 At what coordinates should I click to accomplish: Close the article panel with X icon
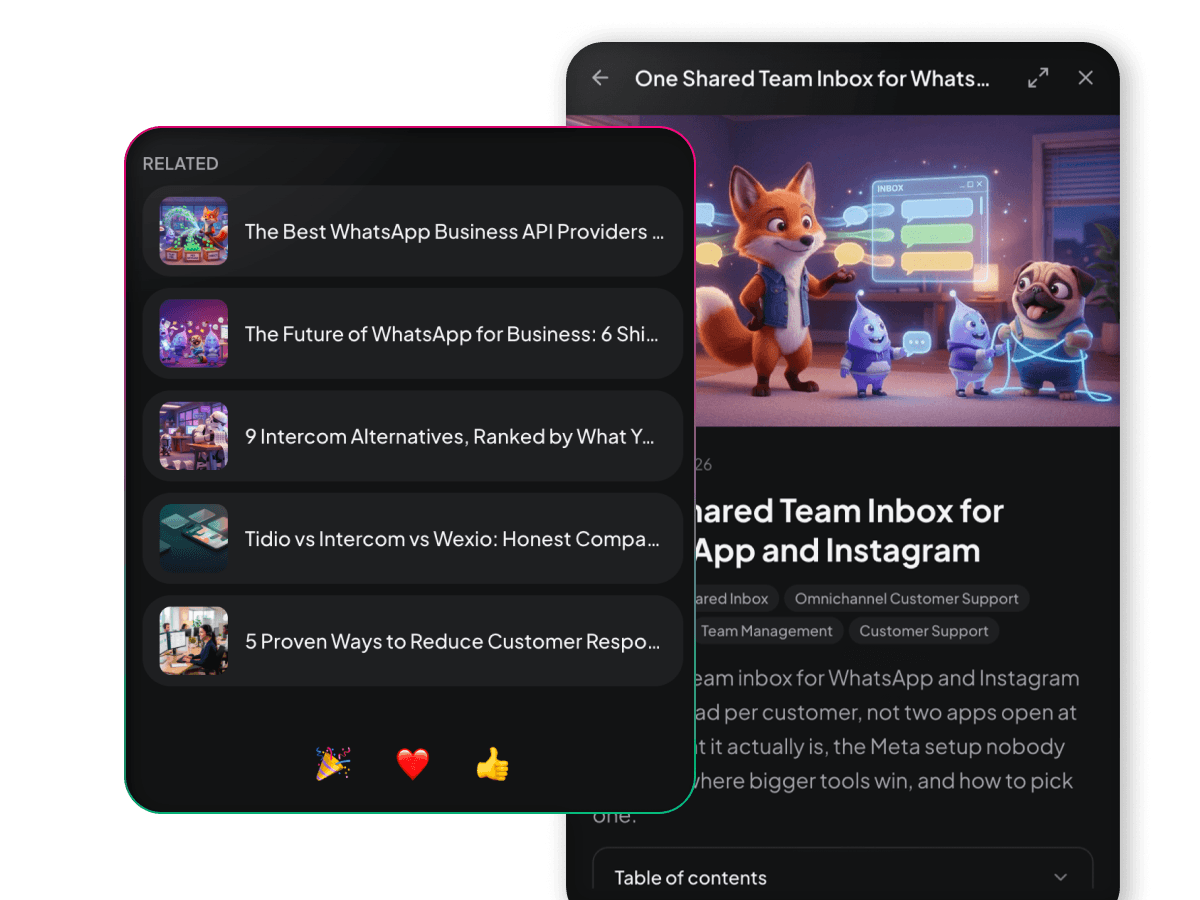tap(1085, 78)
